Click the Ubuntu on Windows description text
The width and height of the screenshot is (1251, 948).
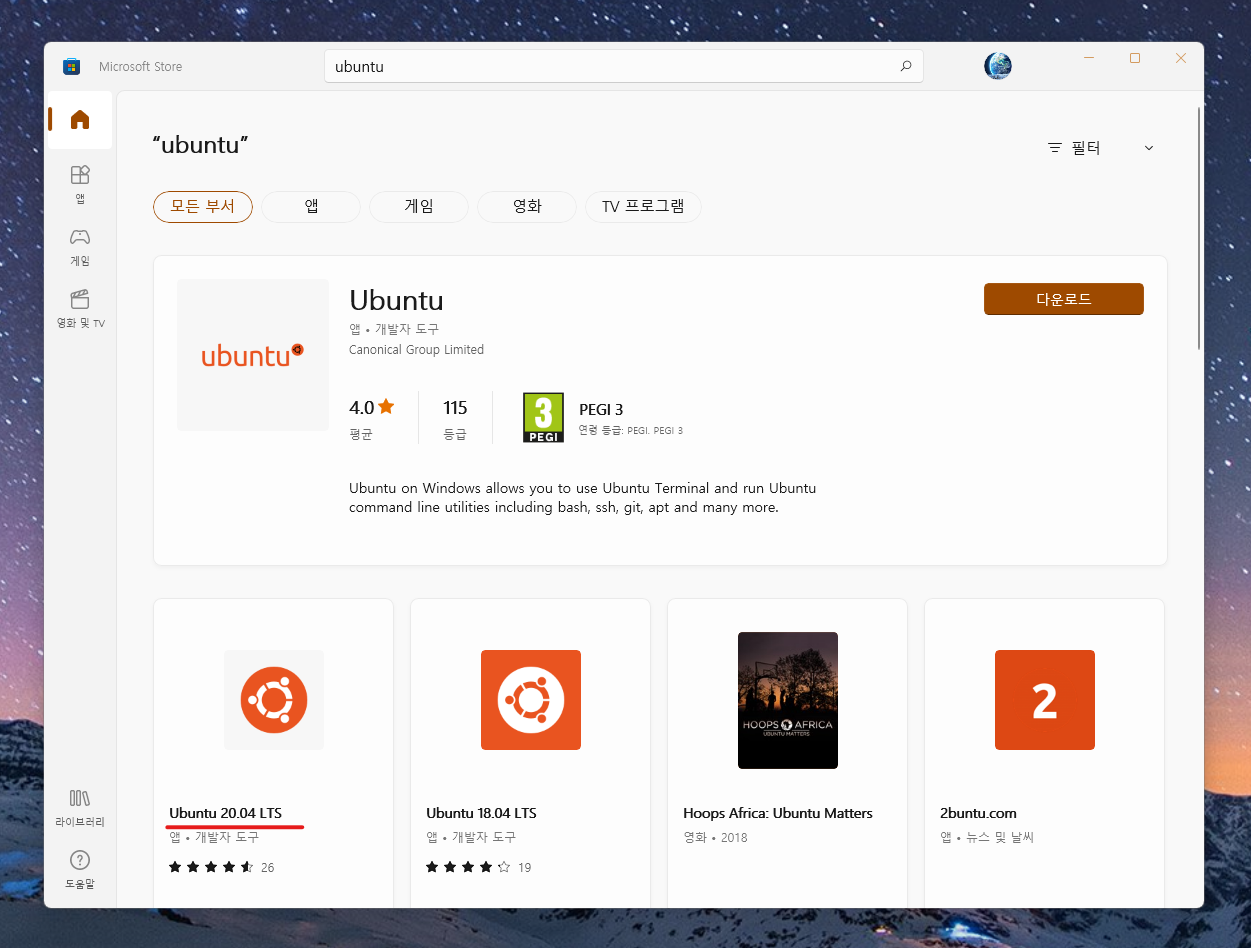point(583,498)
